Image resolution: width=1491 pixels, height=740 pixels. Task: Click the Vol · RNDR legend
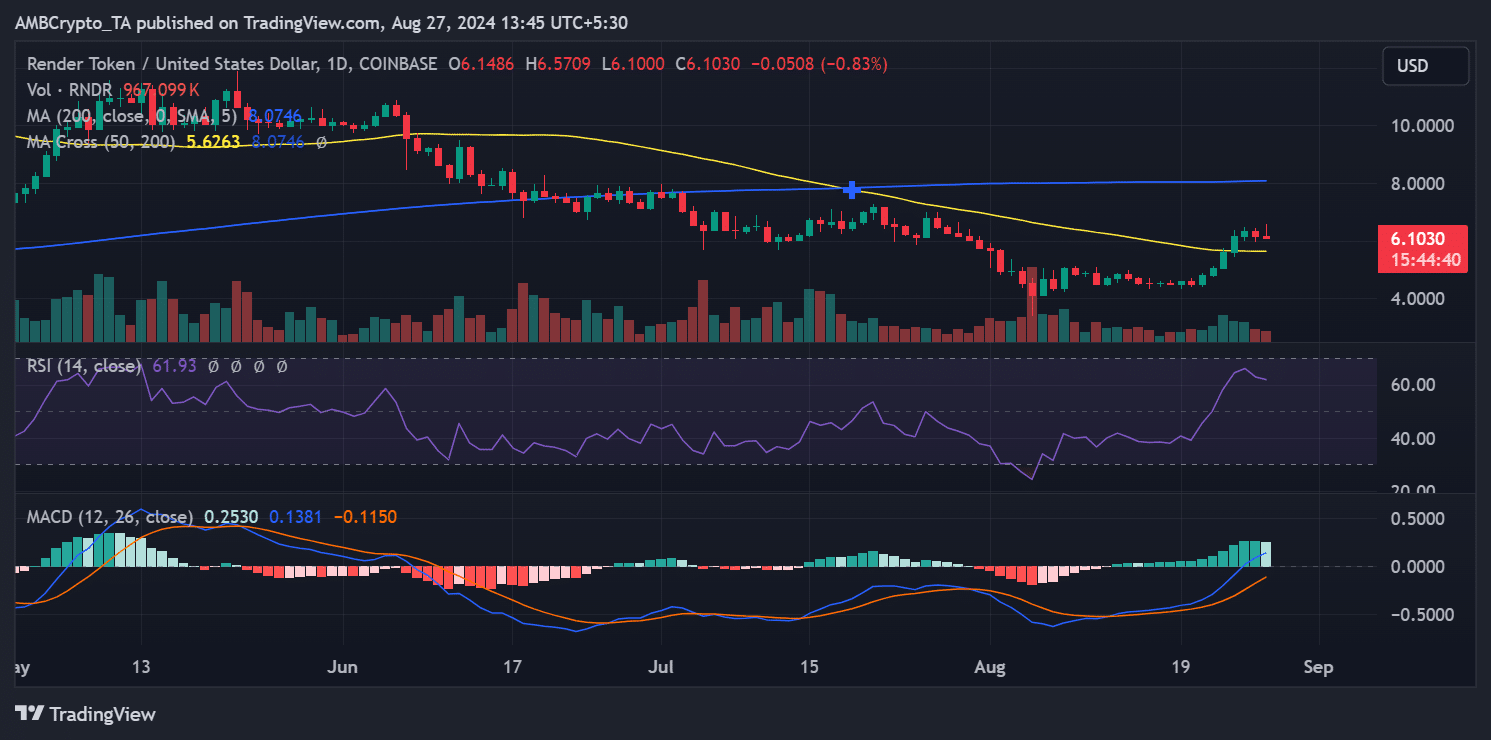[69, 90]
